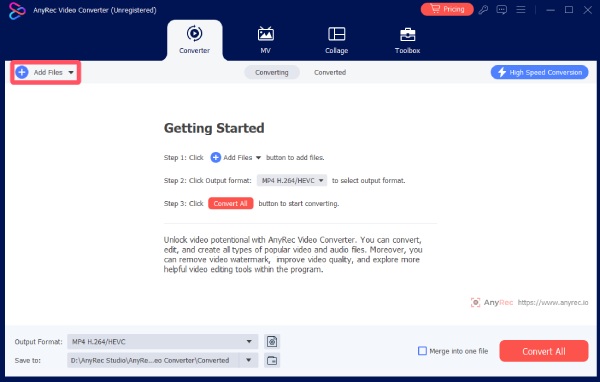Click the Add Files plus icon in toolbar
The height and width of the screenshot is (382, 600).
[22, 72]
